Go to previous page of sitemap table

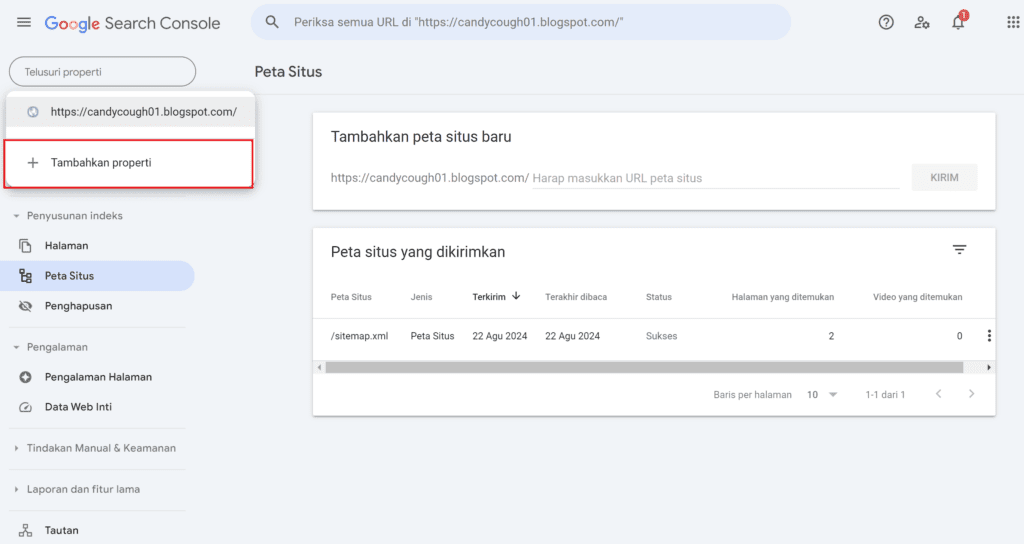pos(938,394)
